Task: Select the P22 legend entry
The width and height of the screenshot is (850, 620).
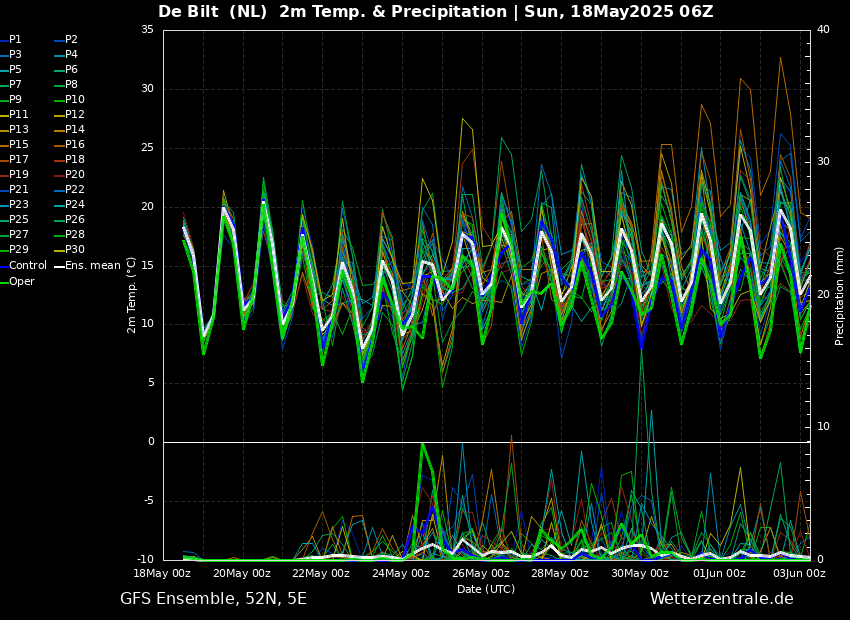Action: (x=69, y=189)
